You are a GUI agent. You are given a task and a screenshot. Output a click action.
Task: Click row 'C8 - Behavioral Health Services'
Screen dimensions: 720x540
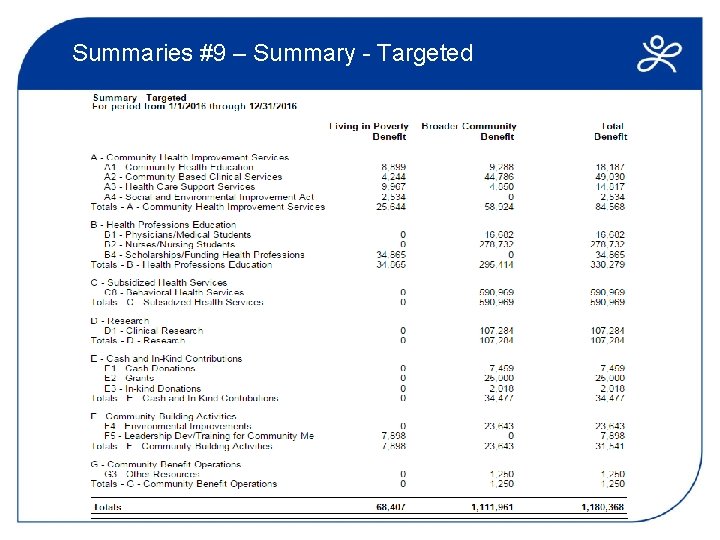click(x=364, y=292)
